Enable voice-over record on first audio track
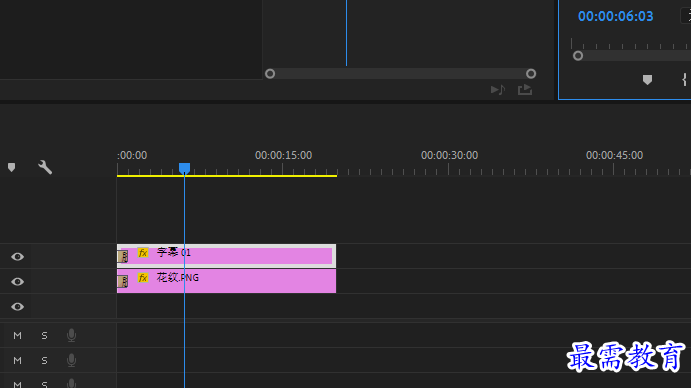The height and width of the screenshot is (388, 691). (x=71, y=336)
